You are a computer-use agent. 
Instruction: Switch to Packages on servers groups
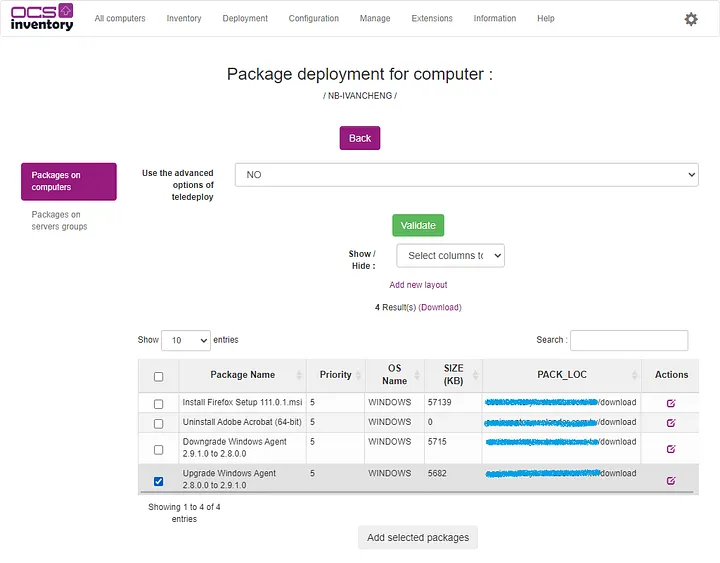pos(59,220)
